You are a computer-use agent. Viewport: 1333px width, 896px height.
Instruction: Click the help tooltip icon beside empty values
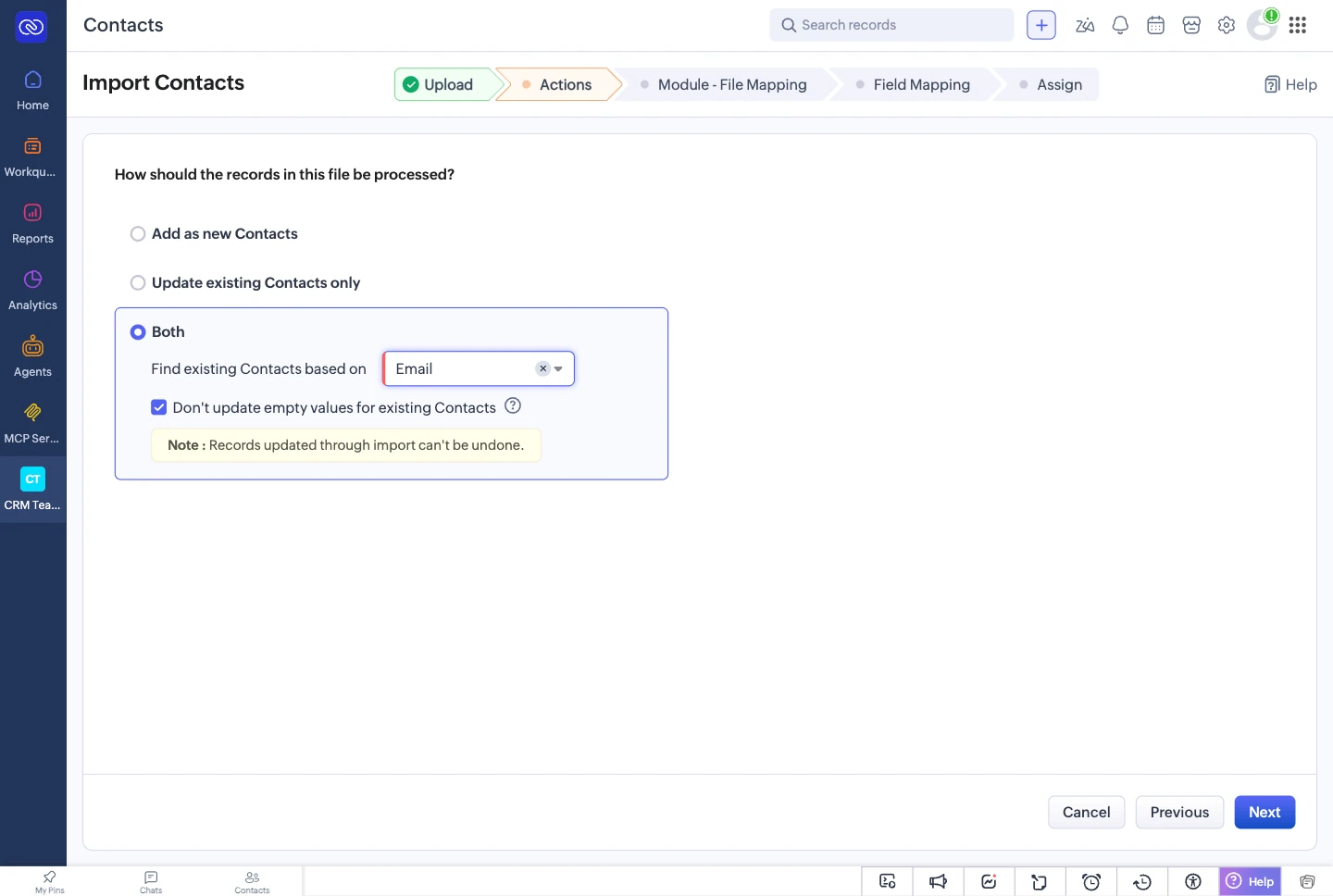pyautogui.click(x=513, y=405)
